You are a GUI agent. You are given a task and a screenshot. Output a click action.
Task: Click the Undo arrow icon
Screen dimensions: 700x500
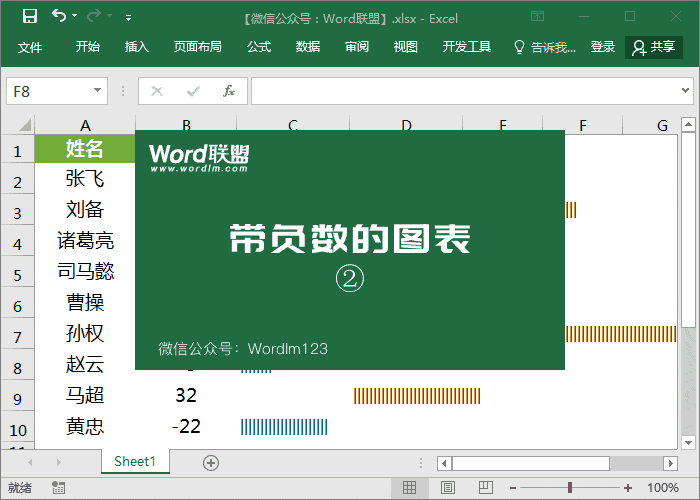pos(58,16)
